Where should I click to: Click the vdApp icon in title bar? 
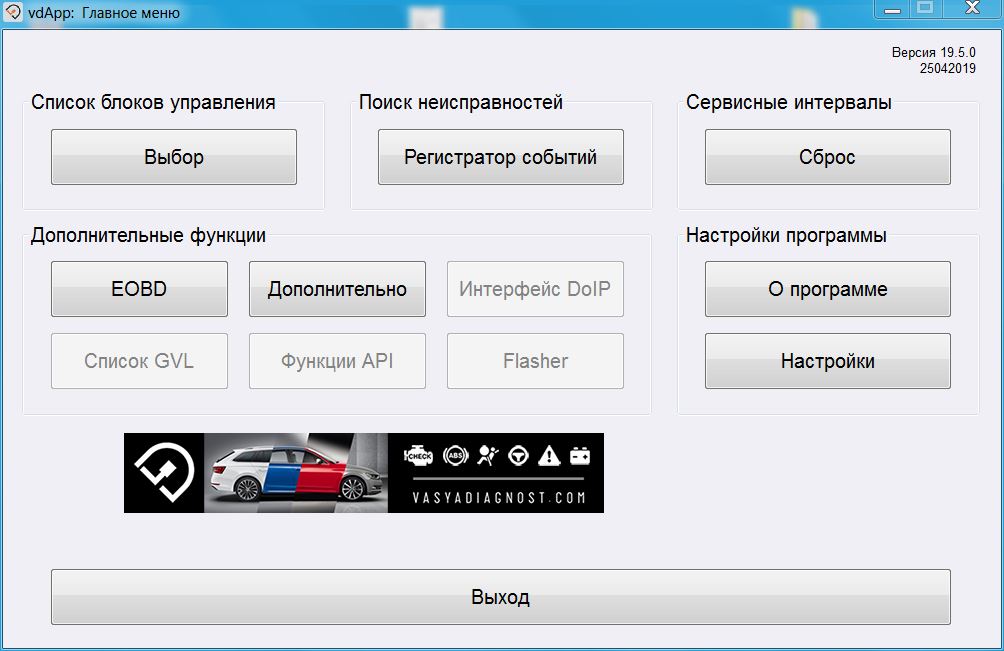(12, 12)
